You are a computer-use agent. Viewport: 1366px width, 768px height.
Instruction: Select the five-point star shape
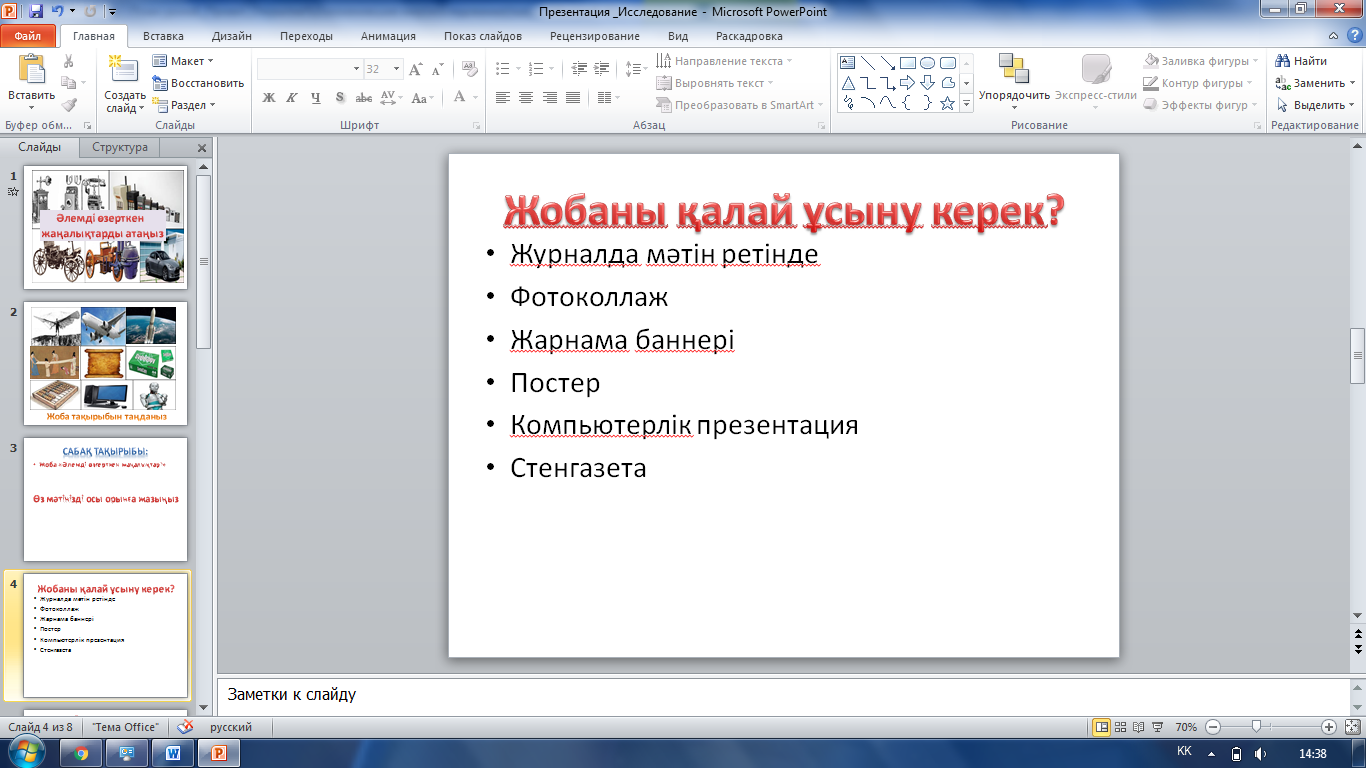pyautogui.click(x=947, y=103)
